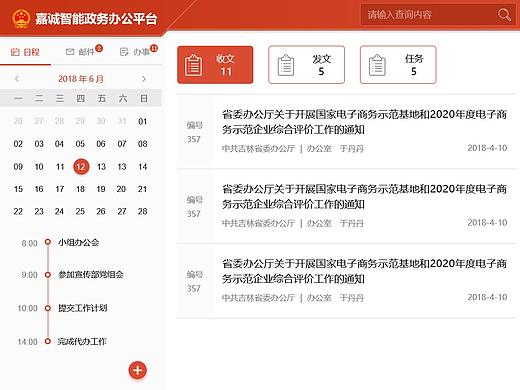Select date 15 in calendar
Viewport: 520px width, 390px height.
tap(18, 189)
